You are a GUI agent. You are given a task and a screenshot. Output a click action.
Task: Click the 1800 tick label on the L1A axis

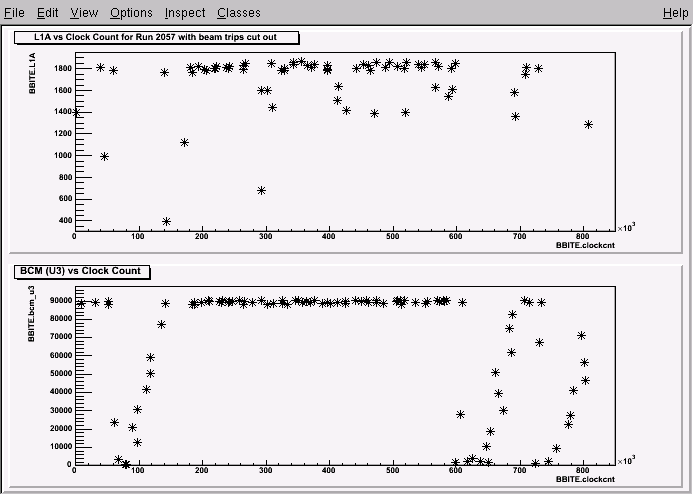63,69
